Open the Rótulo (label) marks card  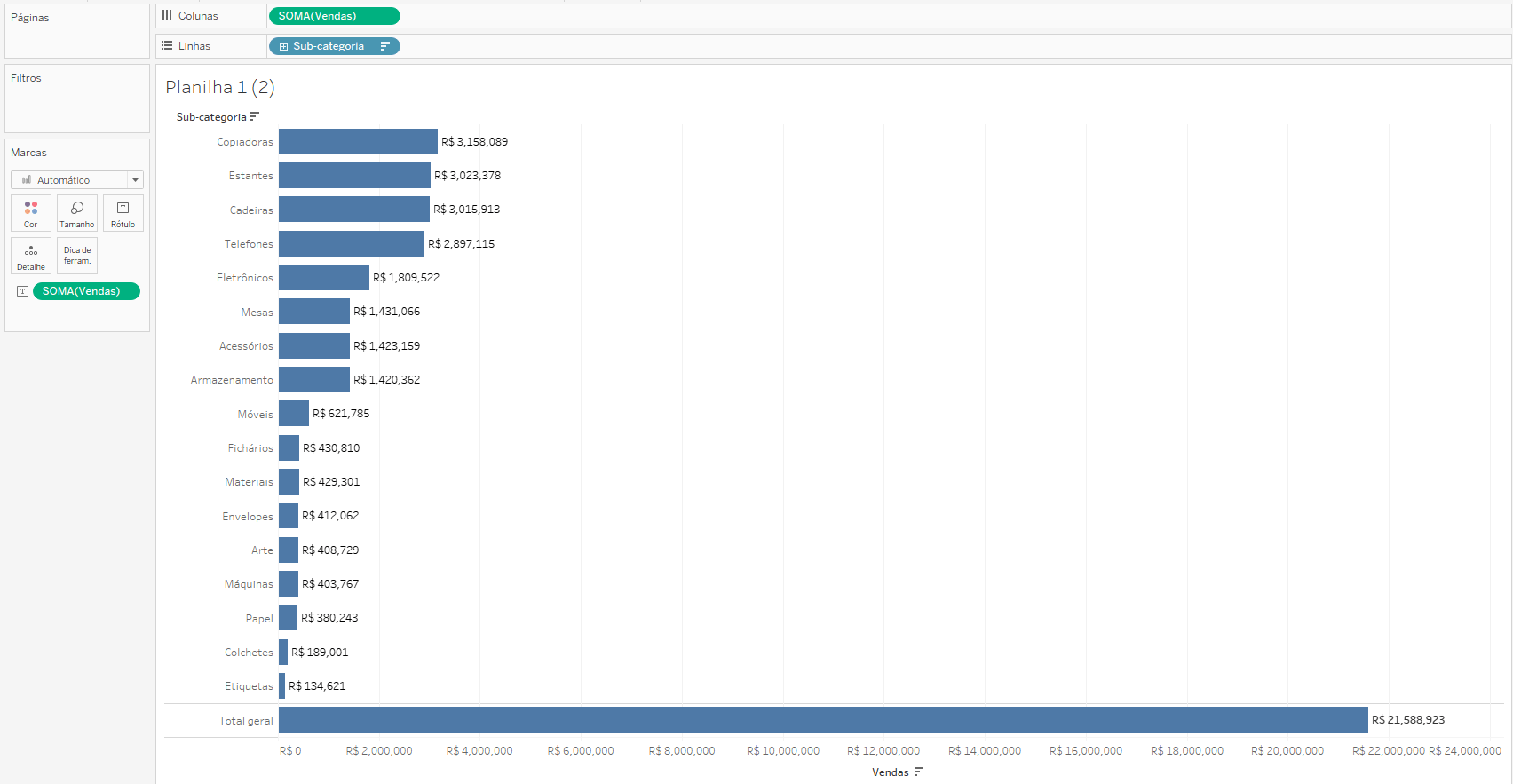point(123,213)
